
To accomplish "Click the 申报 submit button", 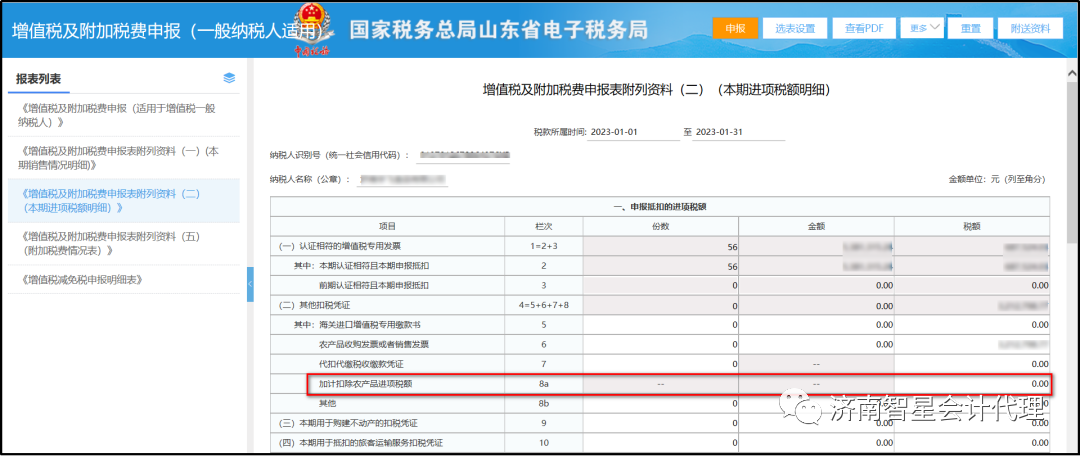I will coord(735,28).
